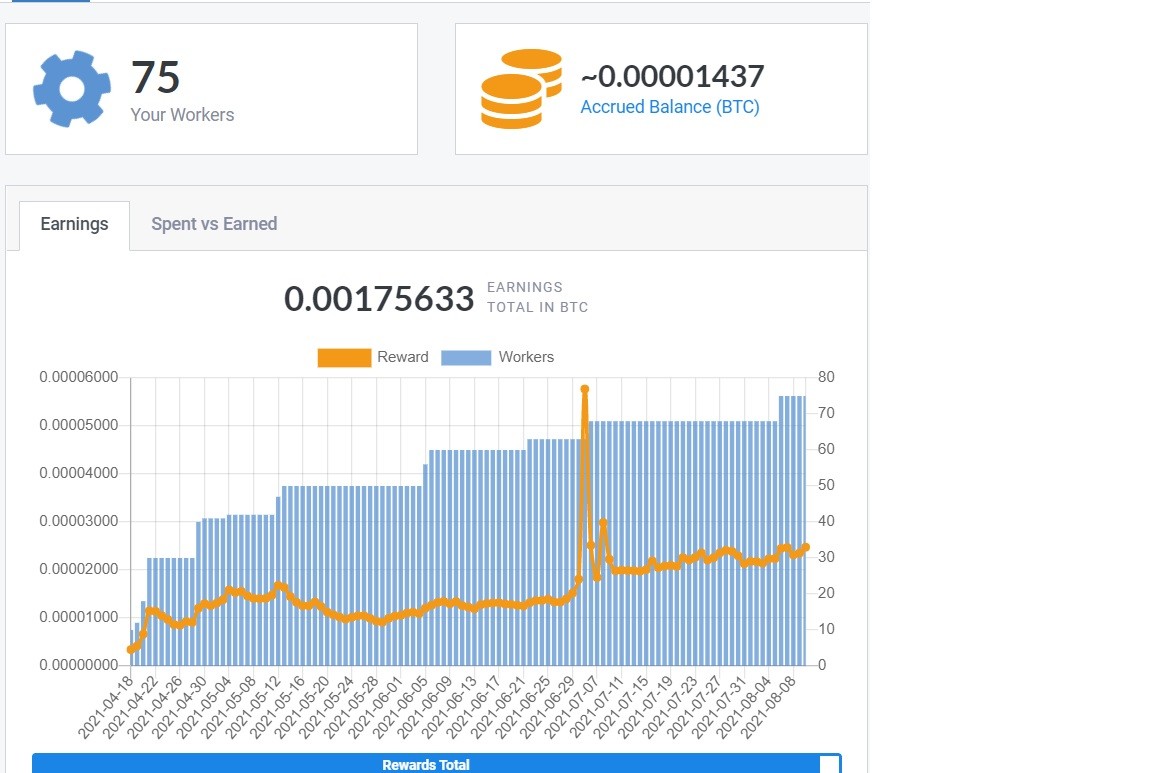Toggle the orange Reward legend swatch
The image size is (1152, 773).
(x=344, y=358)
